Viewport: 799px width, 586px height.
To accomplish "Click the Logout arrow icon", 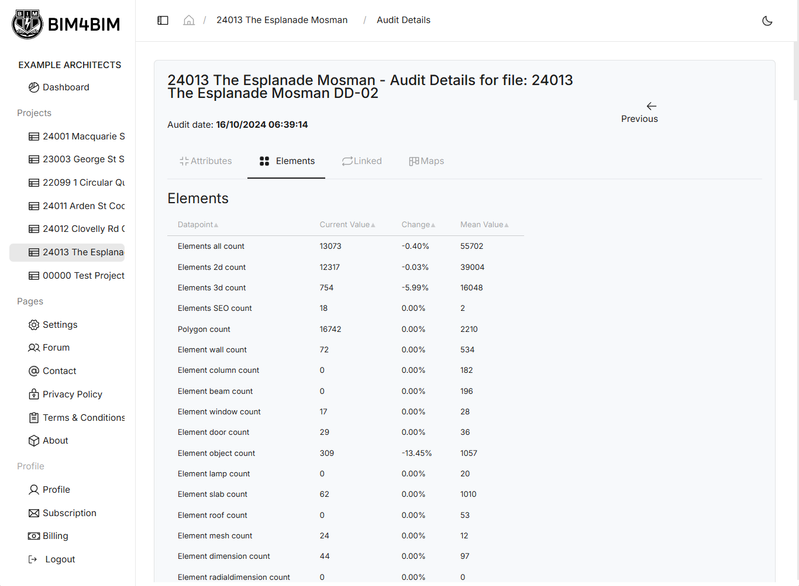I will tap(34, 559).
